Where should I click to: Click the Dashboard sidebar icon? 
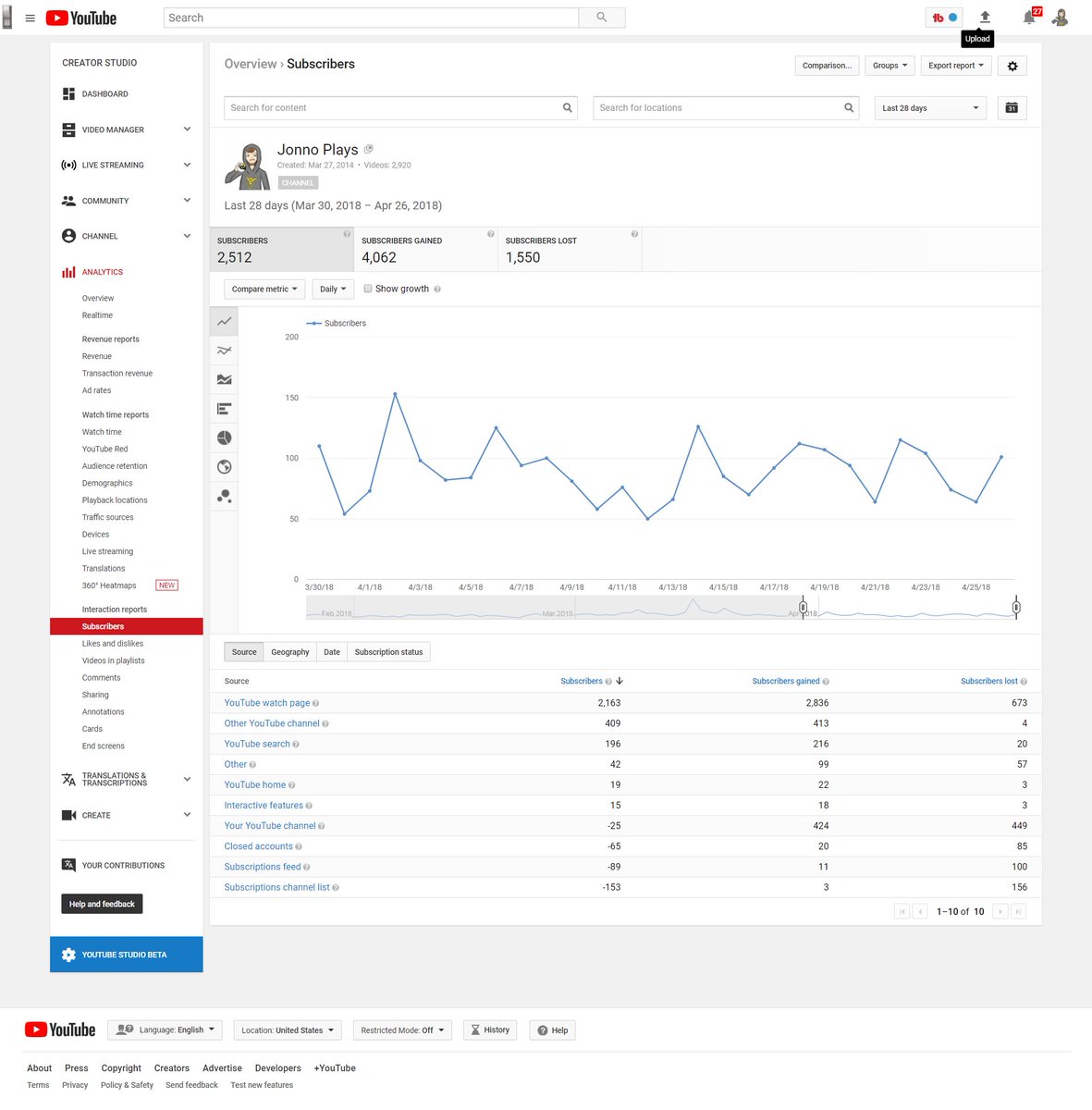[x=68, y=93]
